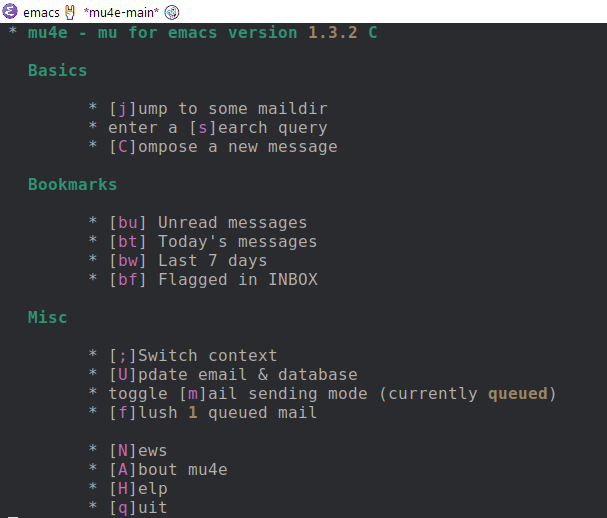
Task: Click the rock-hand icon beside emacs title
Action: 70,12
